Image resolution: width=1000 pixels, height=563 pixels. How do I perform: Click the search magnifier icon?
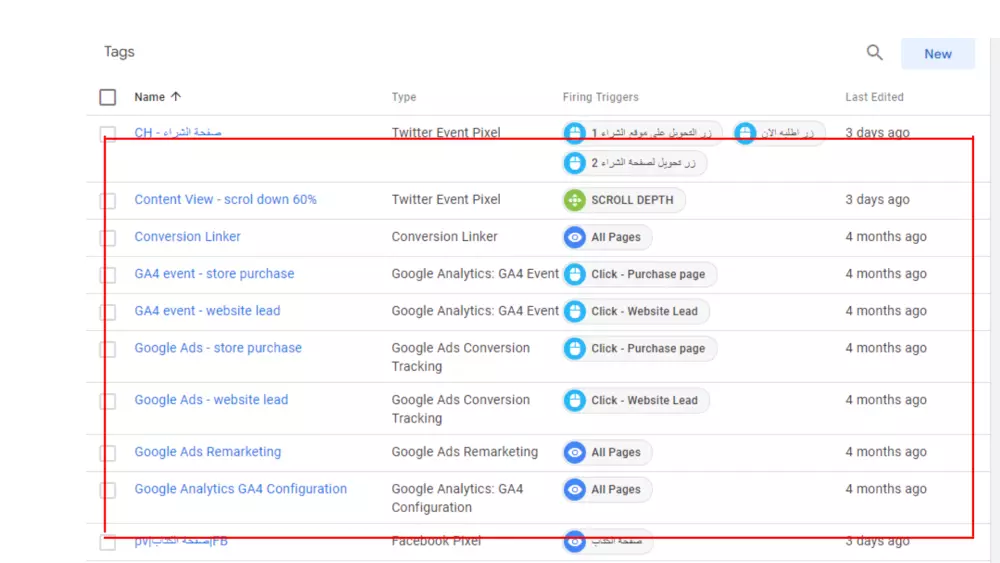coord(875,53)
